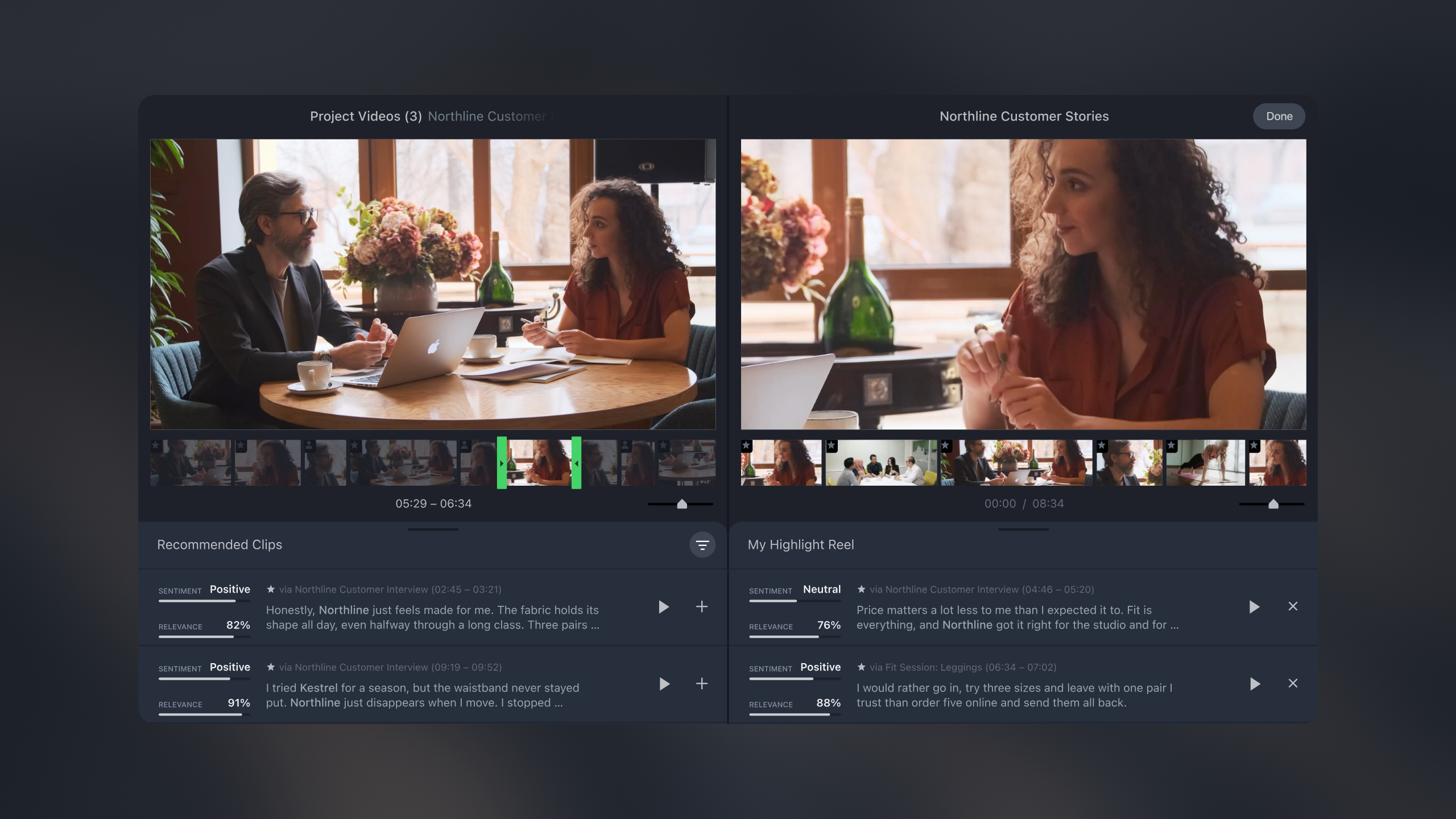Click right green trim handle on timeline

pyautogui.click(x=576, y=463)
